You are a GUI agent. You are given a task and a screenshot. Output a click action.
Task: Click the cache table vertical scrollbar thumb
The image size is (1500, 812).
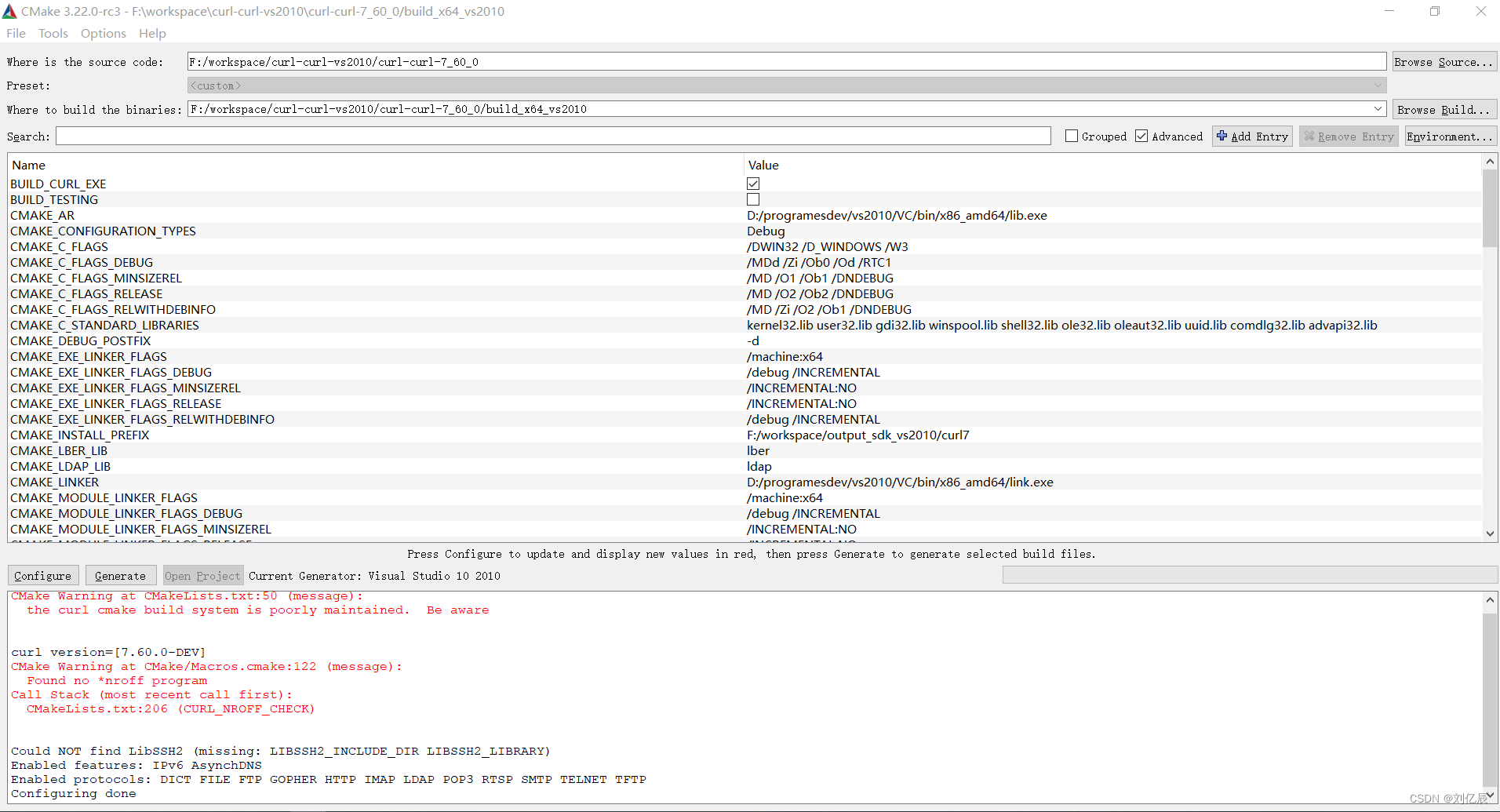coord(1490,208)
